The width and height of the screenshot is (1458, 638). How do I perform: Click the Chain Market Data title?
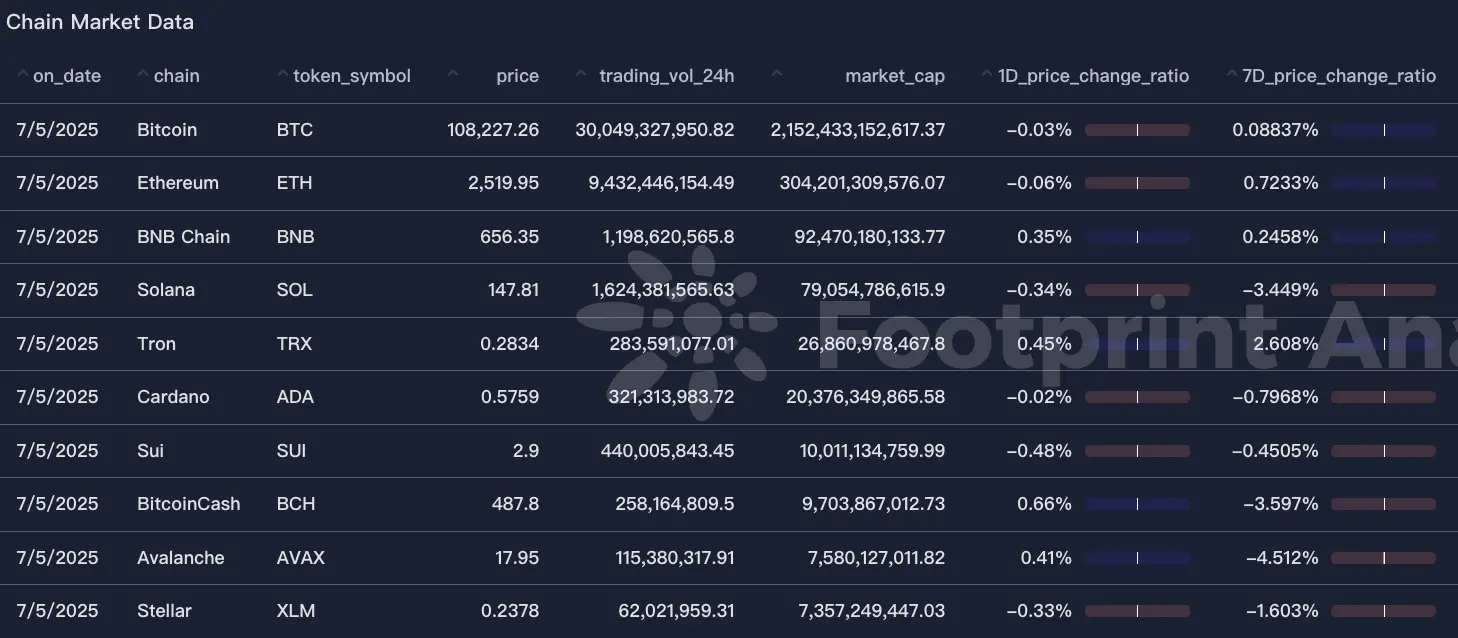click(x=100, y=21)
